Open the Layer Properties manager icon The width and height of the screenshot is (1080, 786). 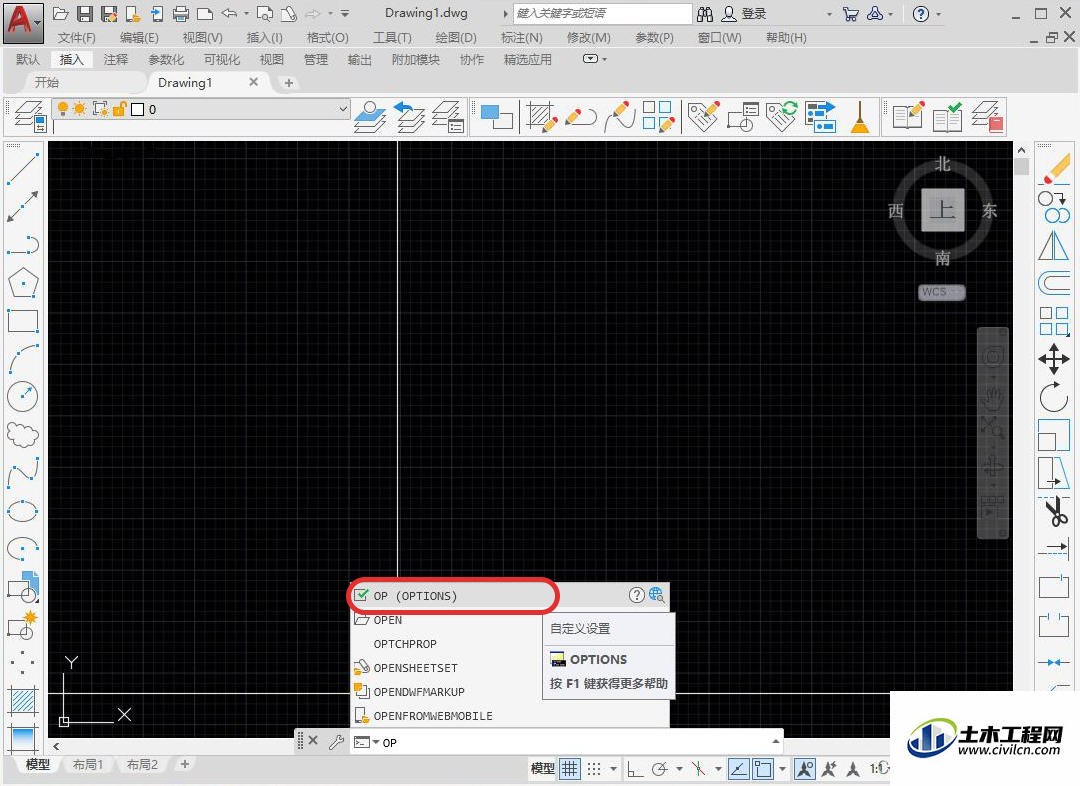tap(30, 117)
